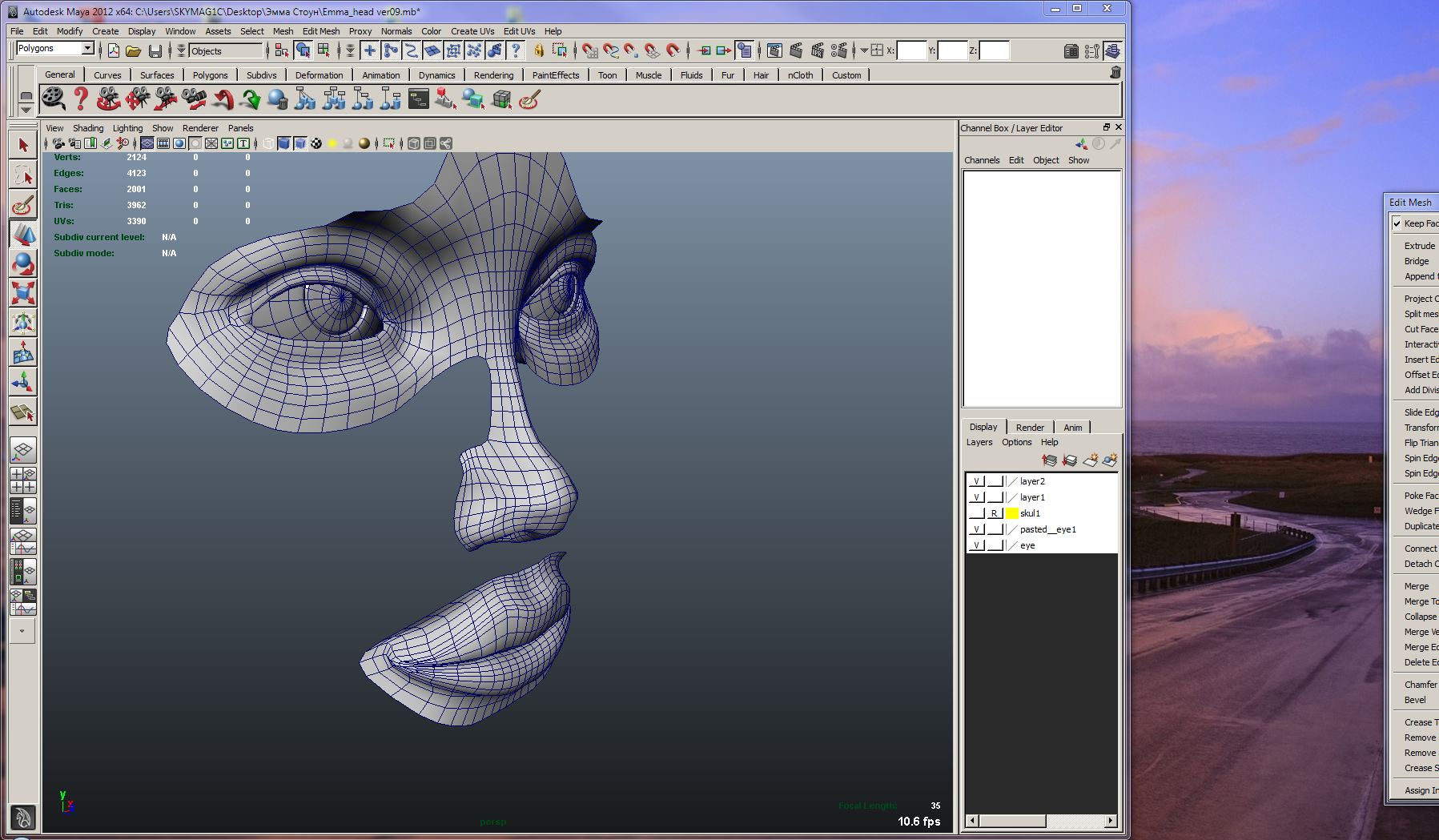
Task: Click the Save scene floppy icon
Action: 155,51
